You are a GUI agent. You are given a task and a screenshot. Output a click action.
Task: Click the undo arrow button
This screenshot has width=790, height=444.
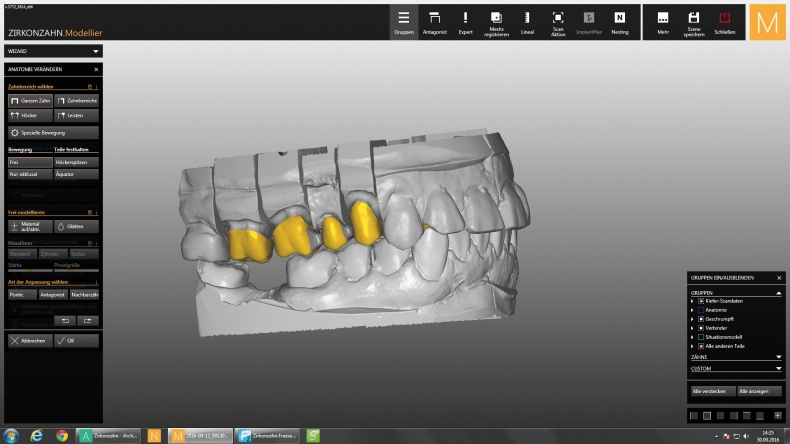(x=65, y=321)
